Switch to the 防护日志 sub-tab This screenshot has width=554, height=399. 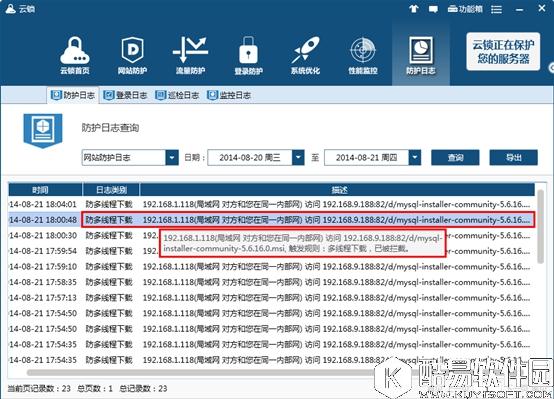(73, 95)
